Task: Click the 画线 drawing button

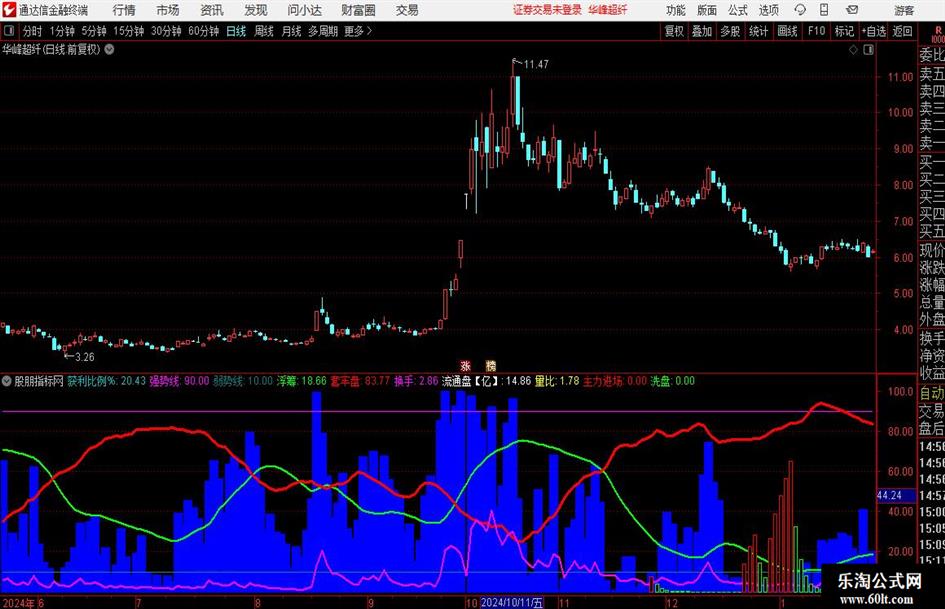Action: click(x=787, y=31)
